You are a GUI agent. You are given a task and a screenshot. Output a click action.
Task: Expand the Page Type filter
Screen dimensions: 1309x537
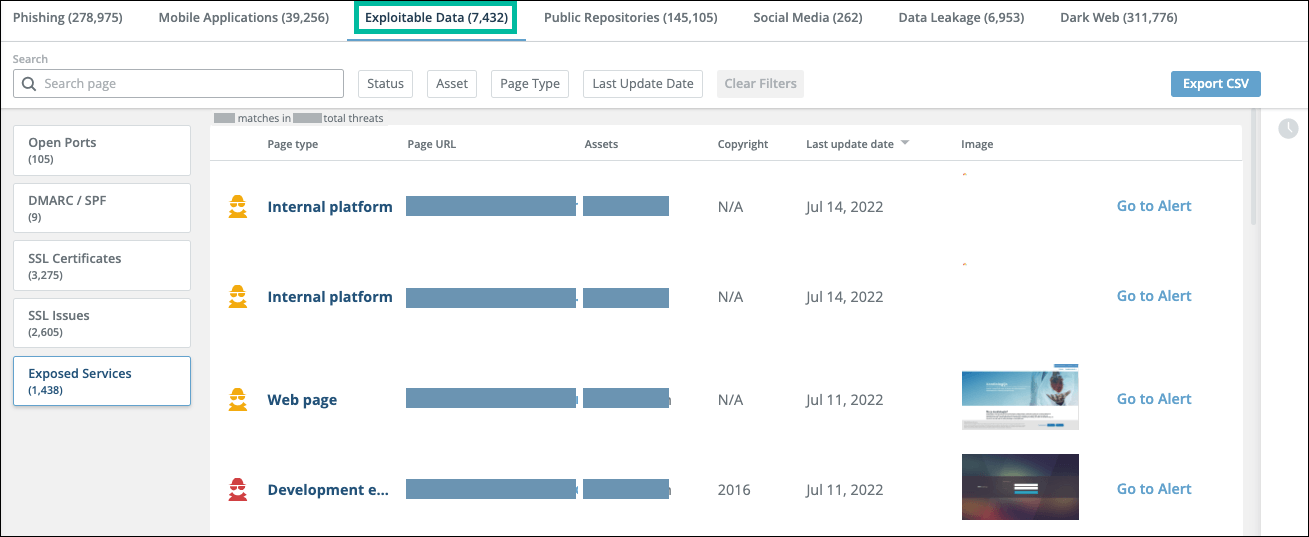[529, 84]
